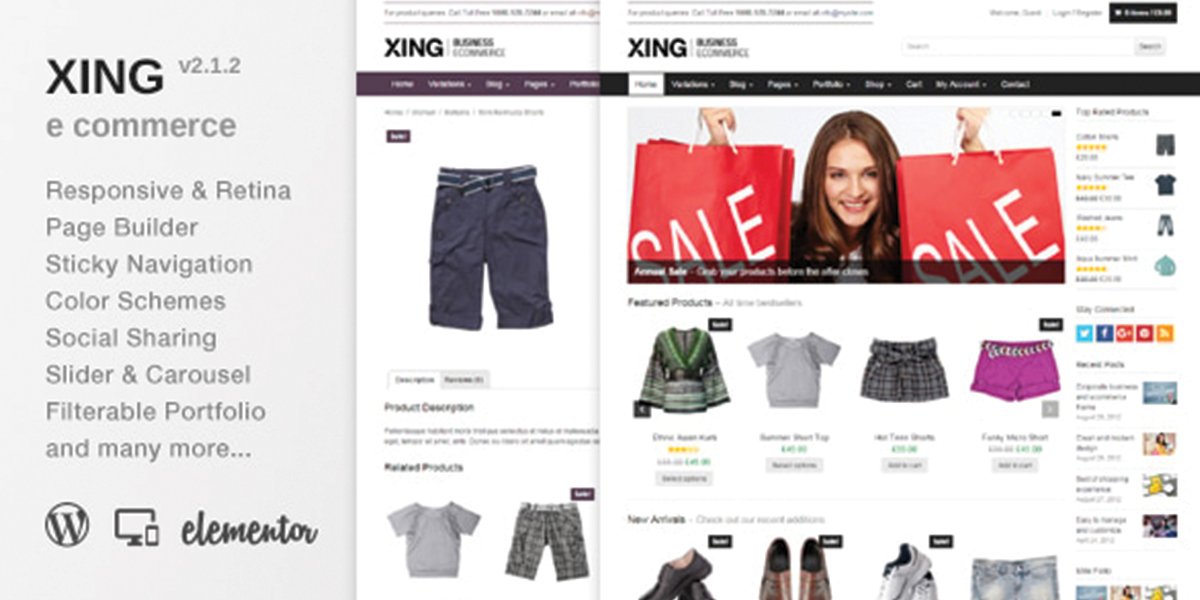Switch to the Reviews tab
Screen dimensions: 1200x600
point(465,380)
